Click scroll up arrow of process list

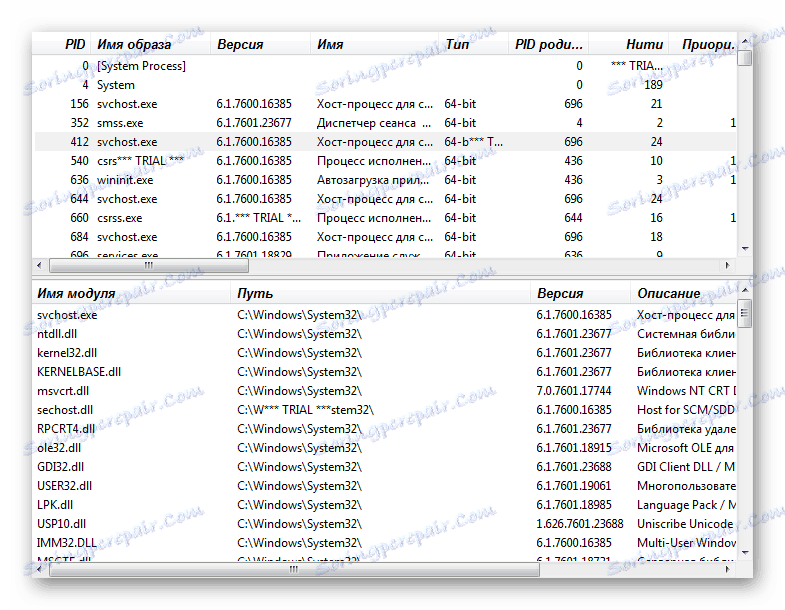coord(745,41)
